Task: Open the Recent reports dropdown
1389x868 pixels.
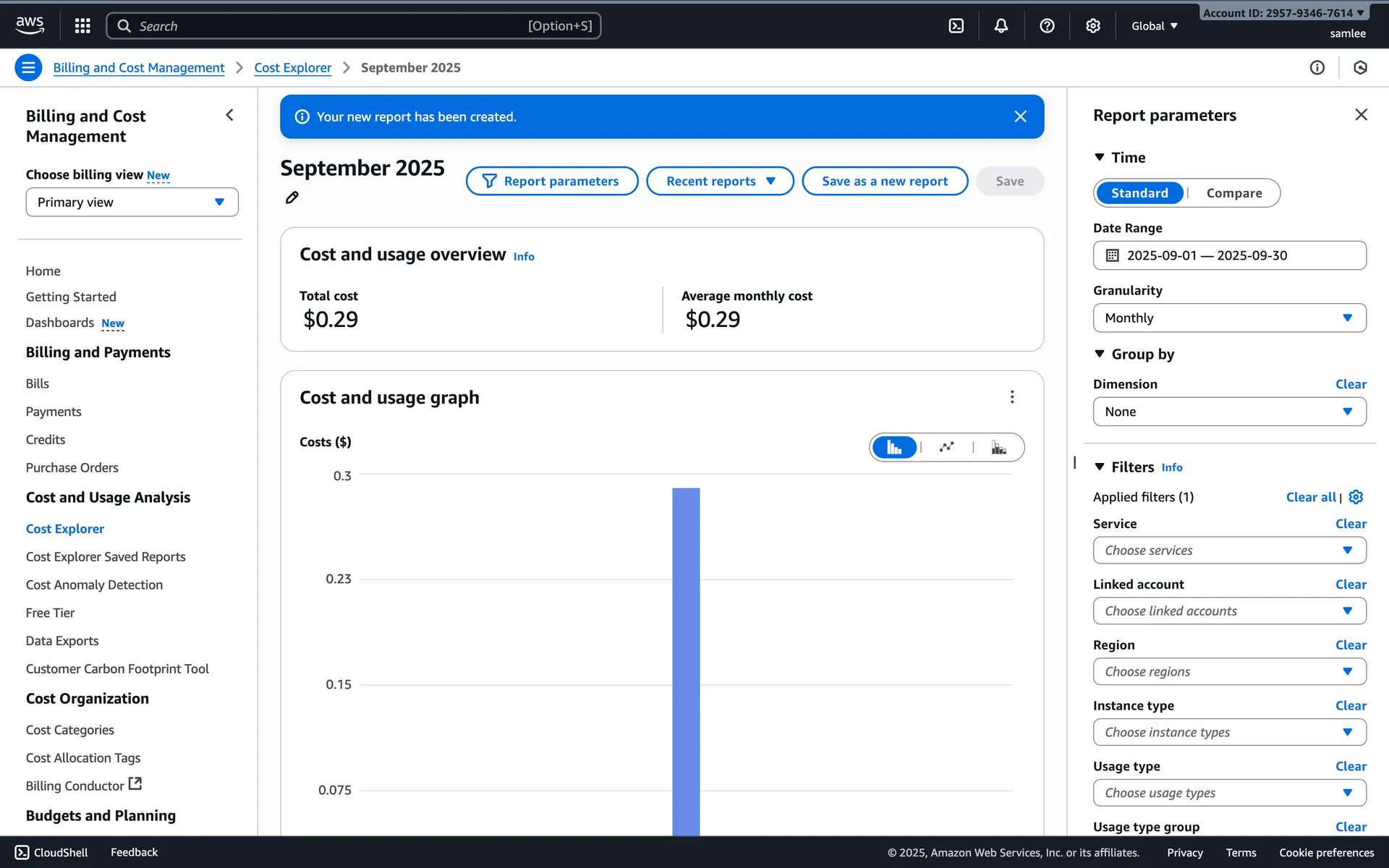Action: [720, 182]
